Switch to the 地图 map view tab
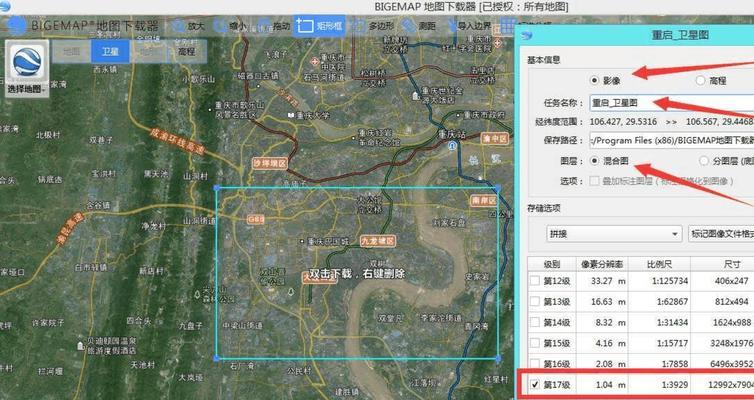Screen dimensions: 754x400 click(71, 51)
